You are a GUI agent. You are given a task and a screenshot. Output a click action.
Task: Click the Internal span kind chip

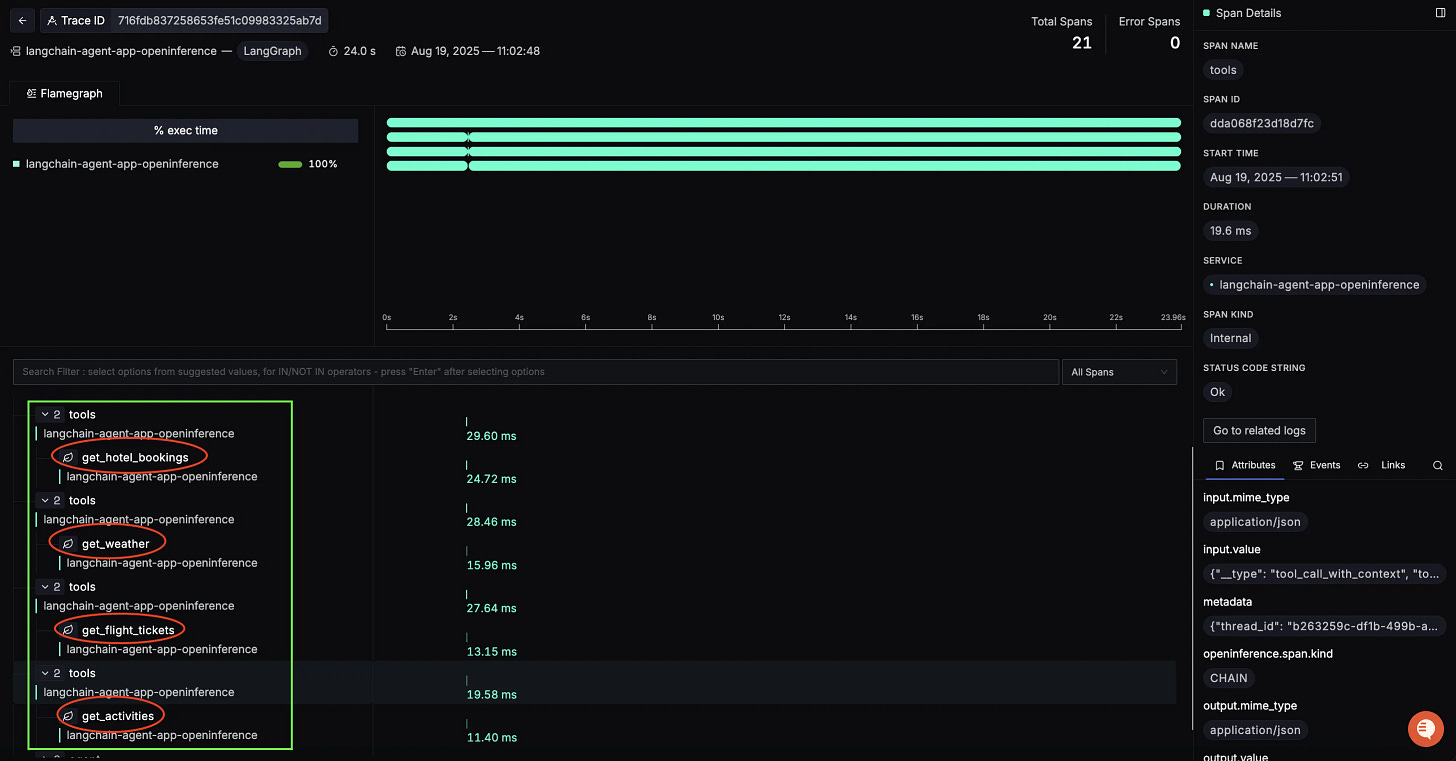tap(1230, 337)
